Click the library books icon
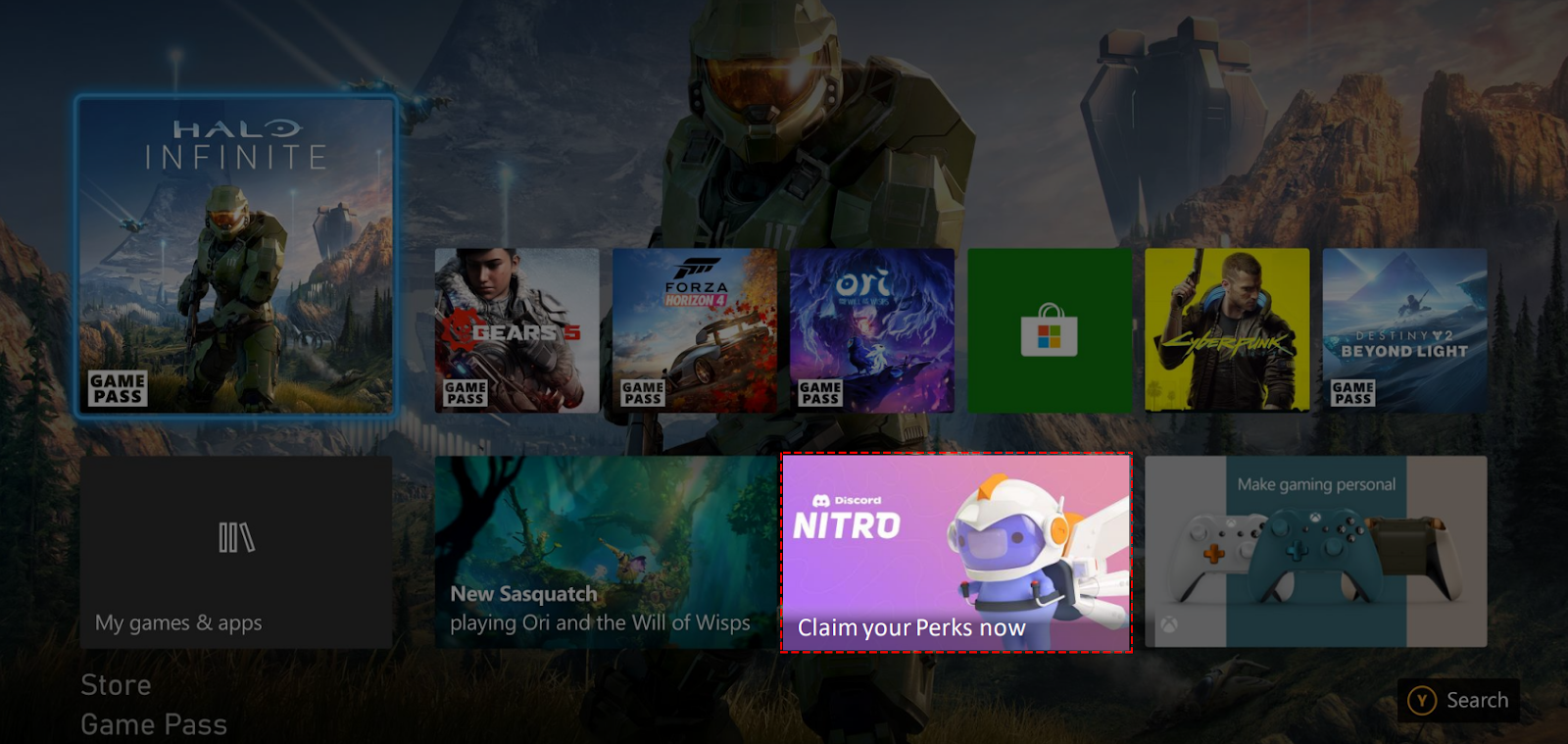 236,538
